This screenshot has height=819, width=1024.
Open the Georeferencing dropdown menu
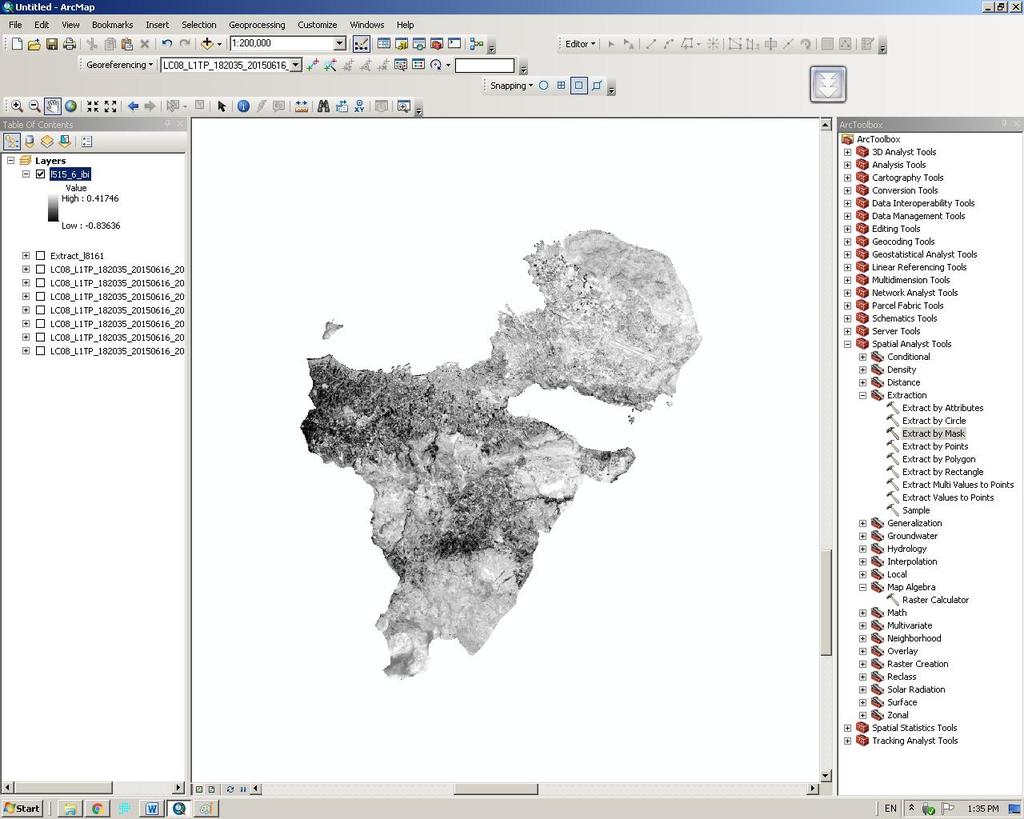click(120, 65)
